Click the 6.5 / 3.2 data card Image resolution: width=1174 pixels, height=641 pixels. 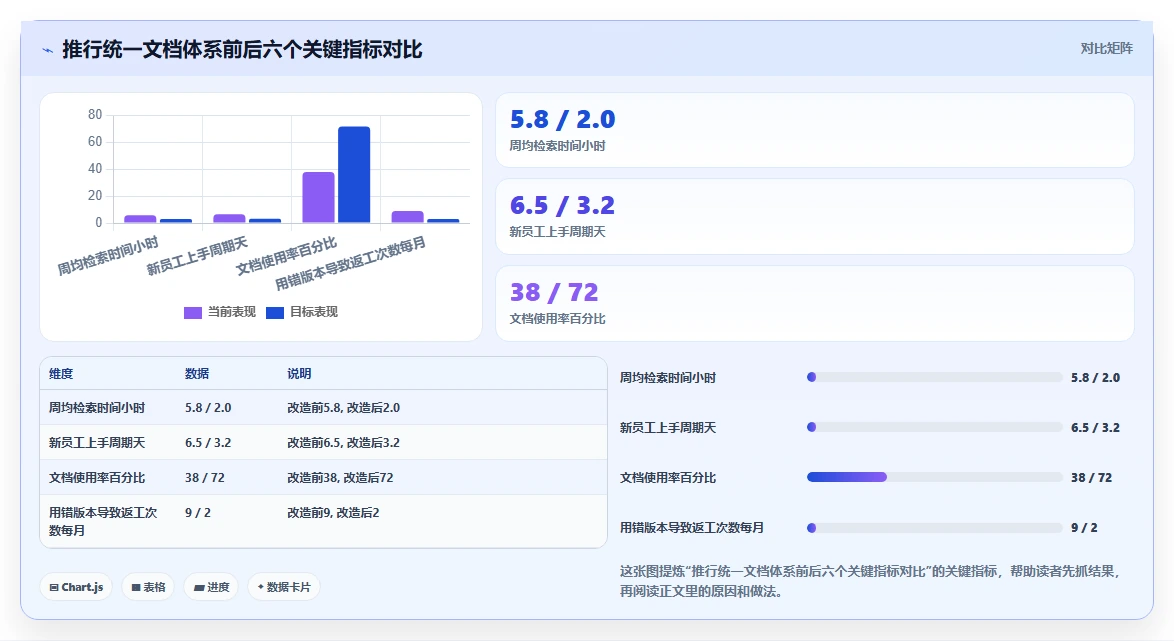tap(815, 216)
